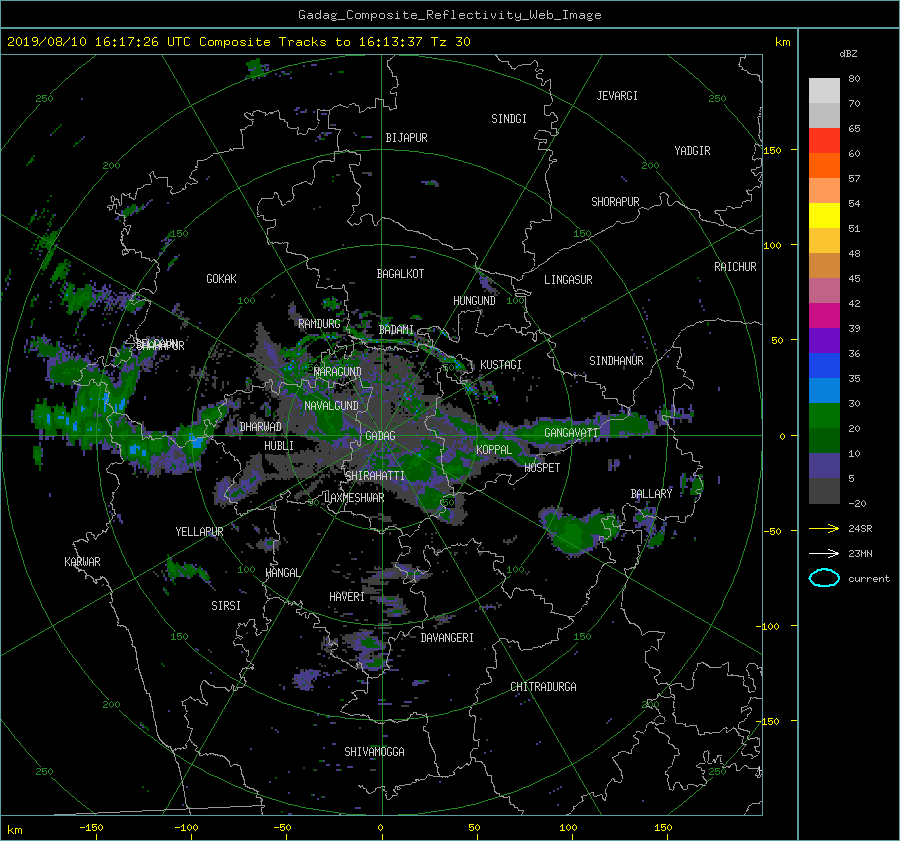Click the white 23MN arrow legend icon
Screen dimensions: 900x841
coord(824,553)
